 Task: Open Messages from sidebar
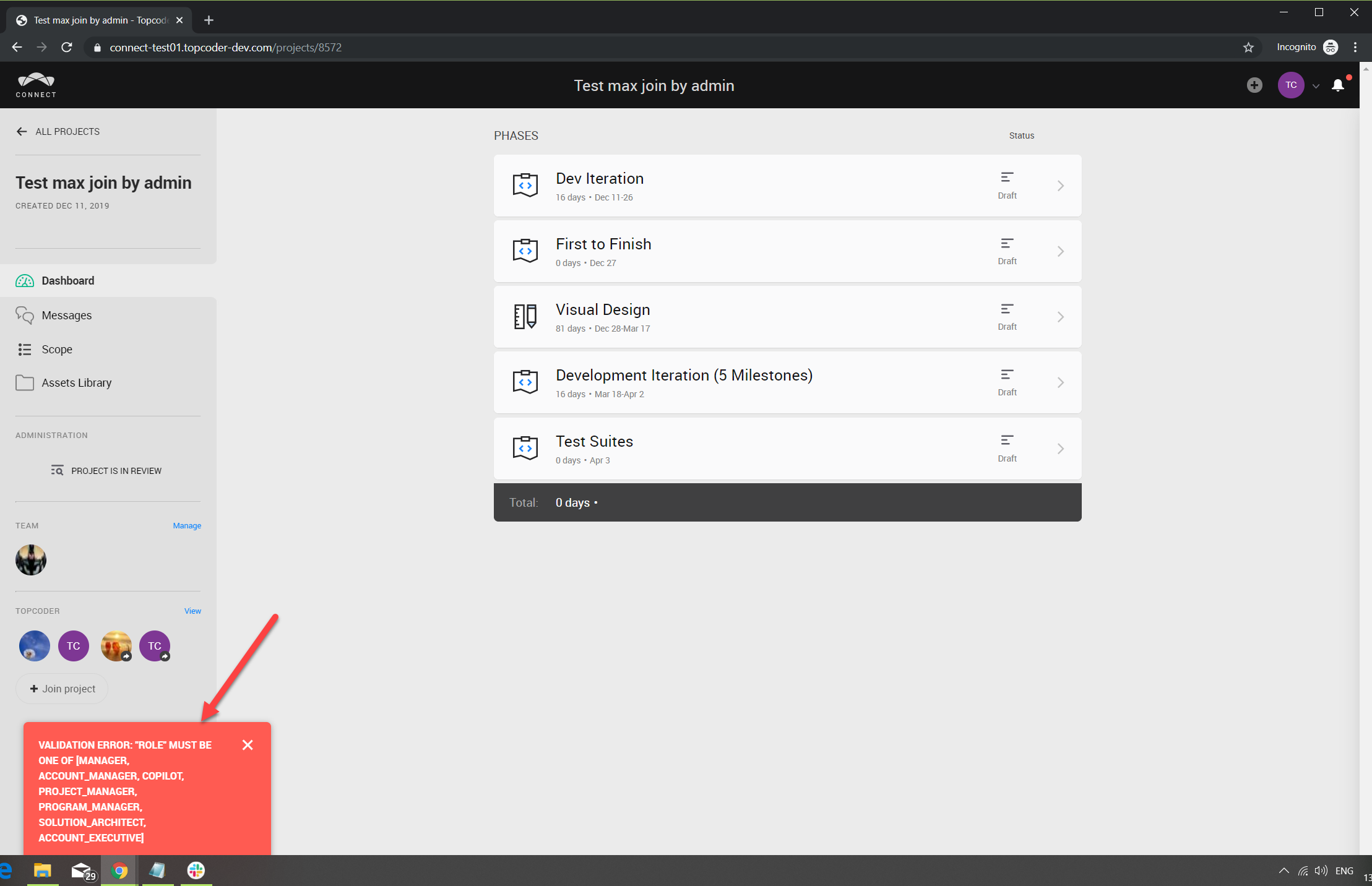click(x=66, y=316)
